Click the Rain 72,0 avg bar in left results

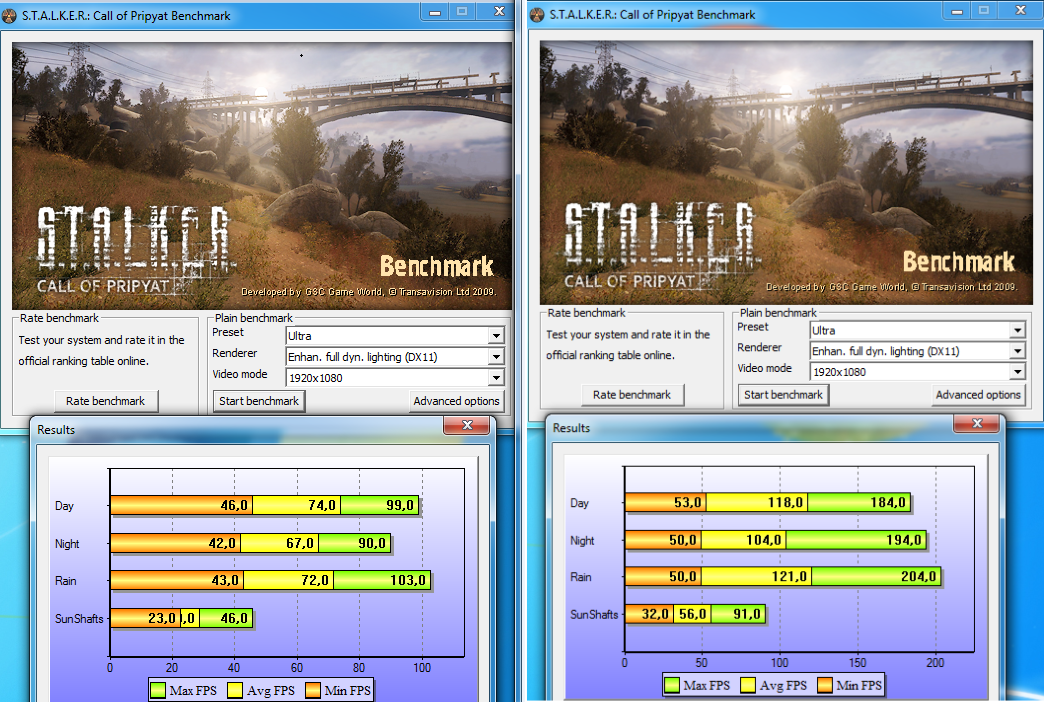point(289,580)
